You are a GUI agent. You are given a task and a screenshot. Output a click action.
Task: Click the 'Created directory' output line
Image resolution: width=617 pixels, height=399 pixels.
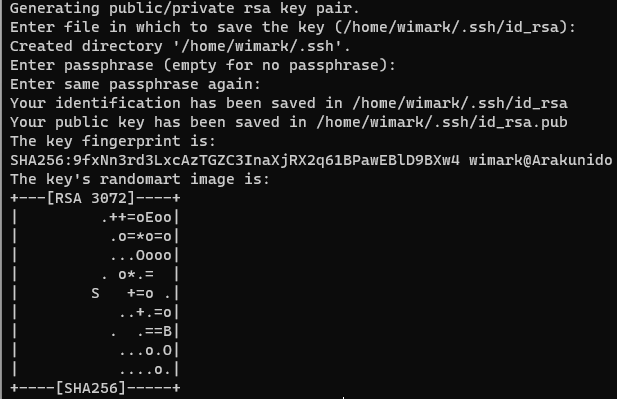180,46
